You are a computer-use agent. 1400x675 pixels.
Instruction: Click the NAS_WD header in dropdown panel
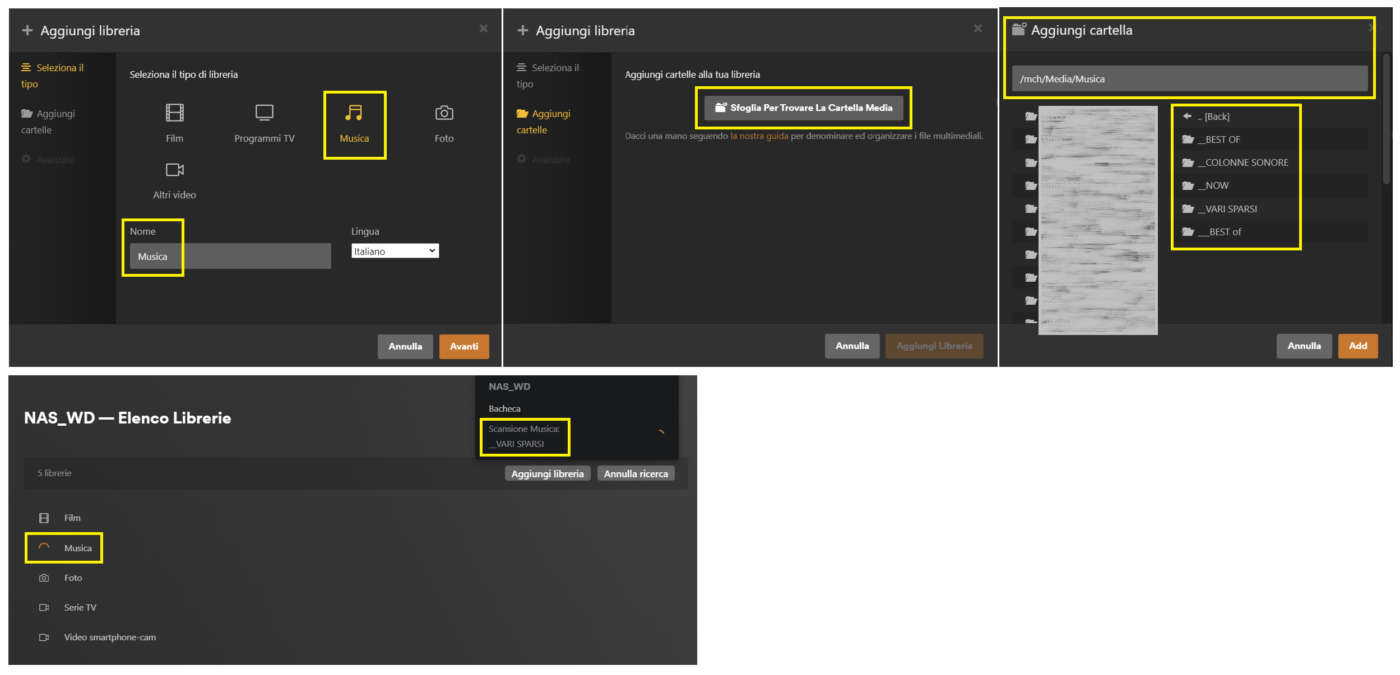click(x=509, y=386)
